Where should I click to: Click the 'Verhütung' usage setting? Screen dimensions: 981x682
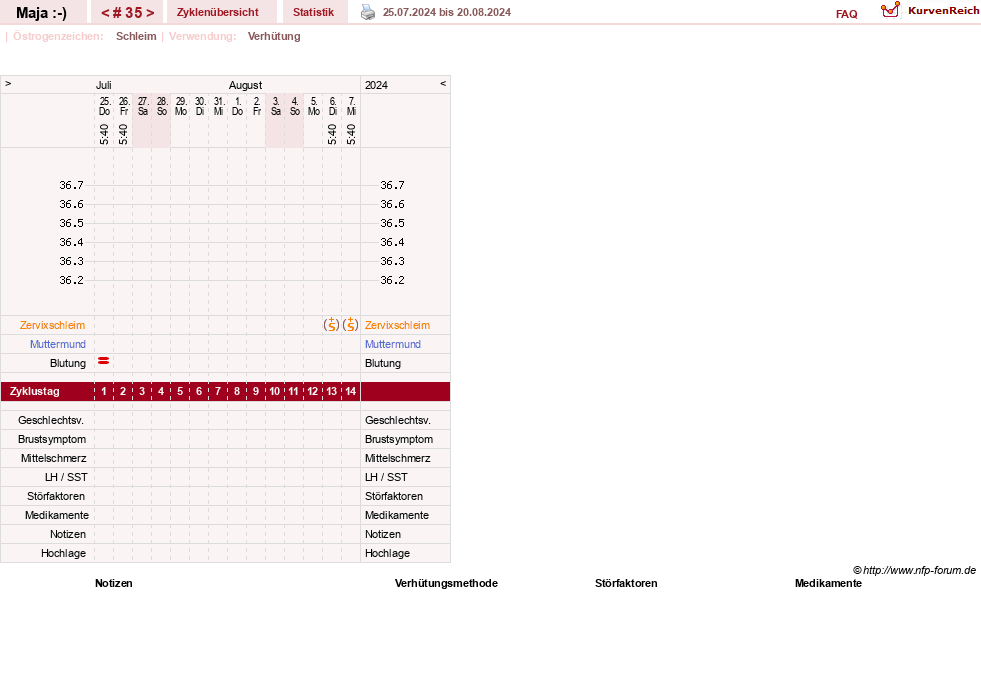tap(274, 36)
